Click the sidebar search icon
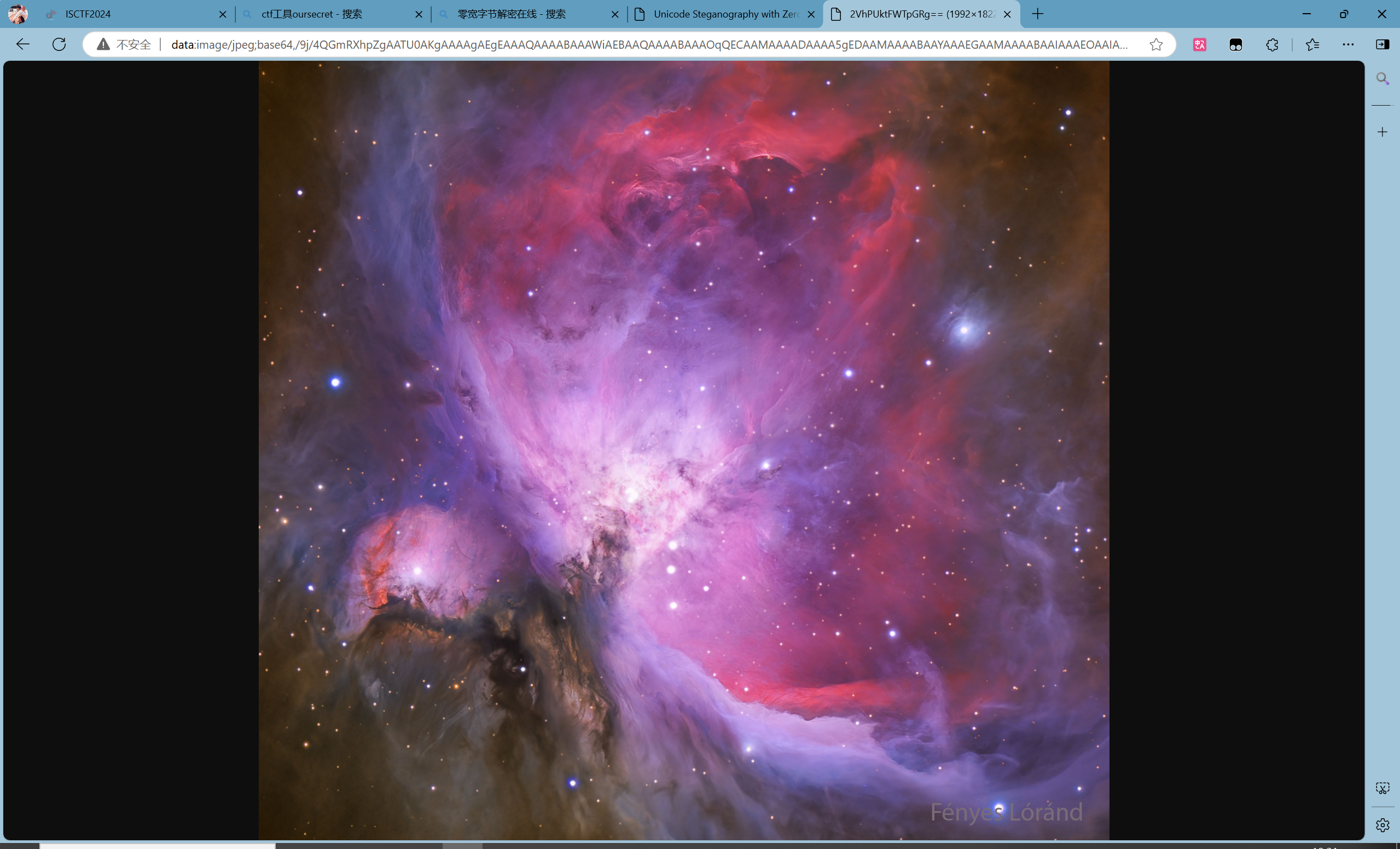The height and width of the screenshot is (849, 1400). pos(1382,78)
